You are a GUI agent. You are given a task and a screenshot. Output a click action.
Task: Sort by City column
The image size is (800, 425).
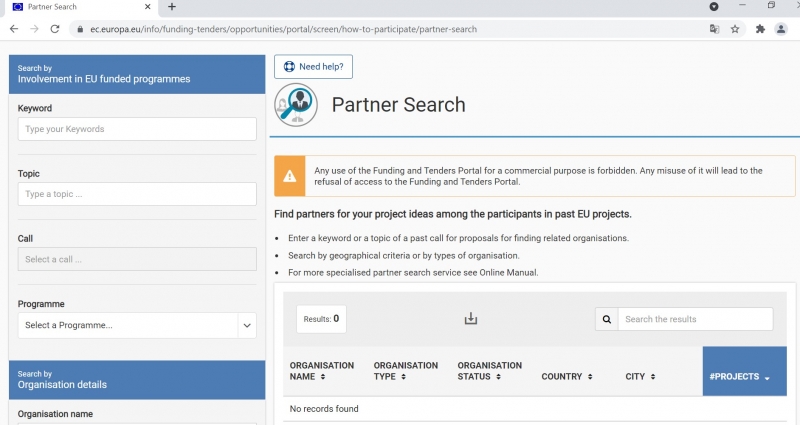(x=640, y=377)
